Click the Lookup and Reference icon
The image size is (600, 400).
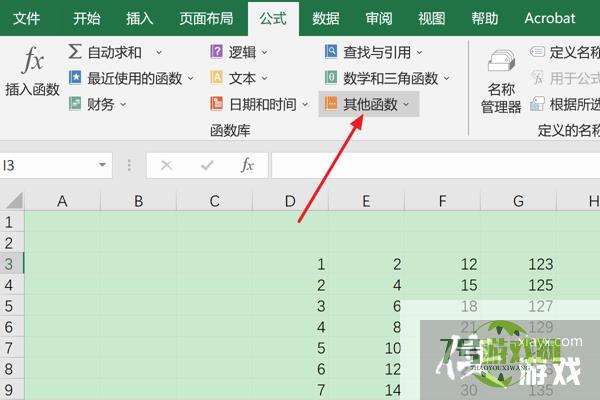coord(331,52)
